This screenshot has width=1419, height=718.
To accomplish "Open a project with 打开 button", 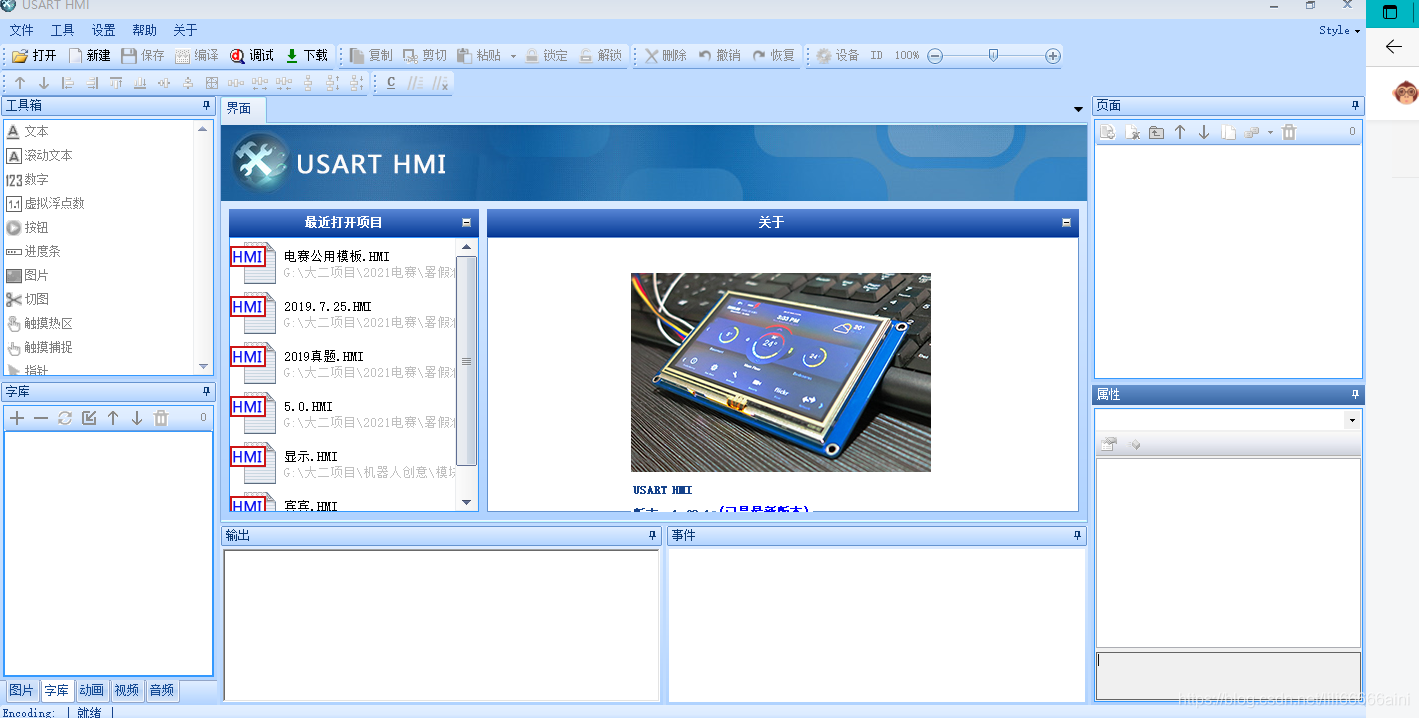I will coord(34,56).
